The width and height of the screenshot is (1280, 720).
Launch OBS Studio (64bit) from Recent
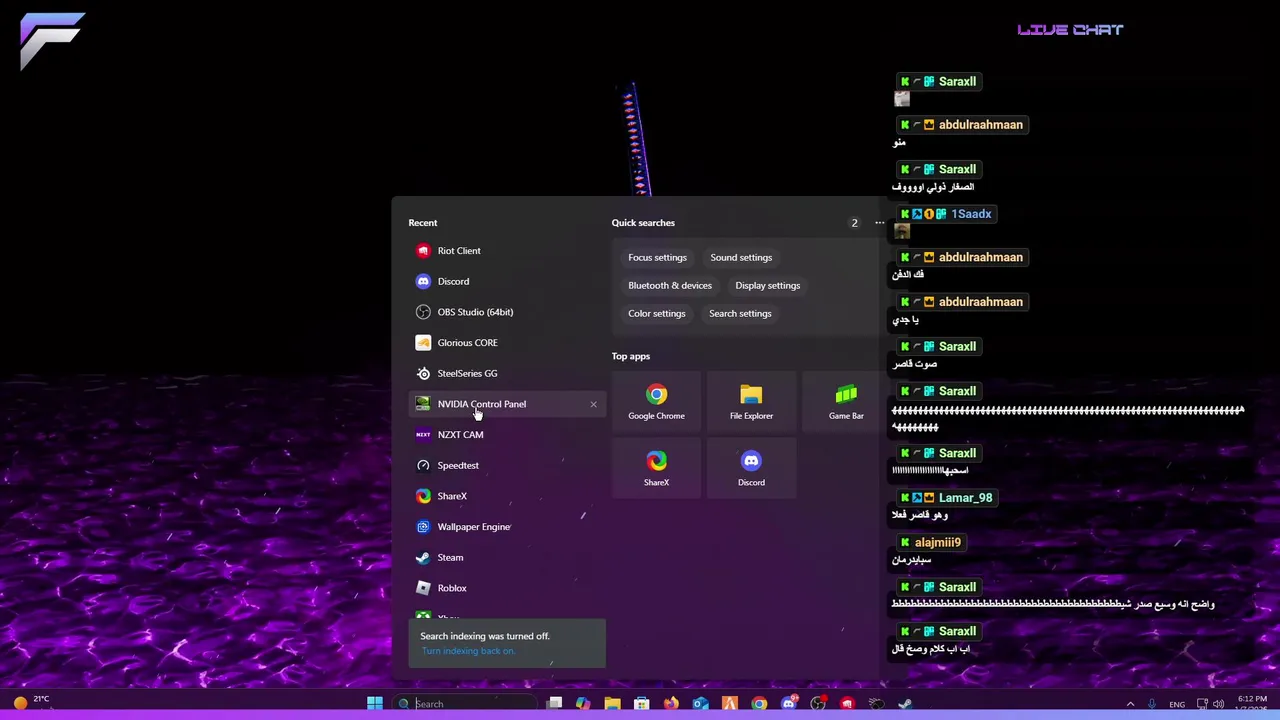[x=507, y=312]
